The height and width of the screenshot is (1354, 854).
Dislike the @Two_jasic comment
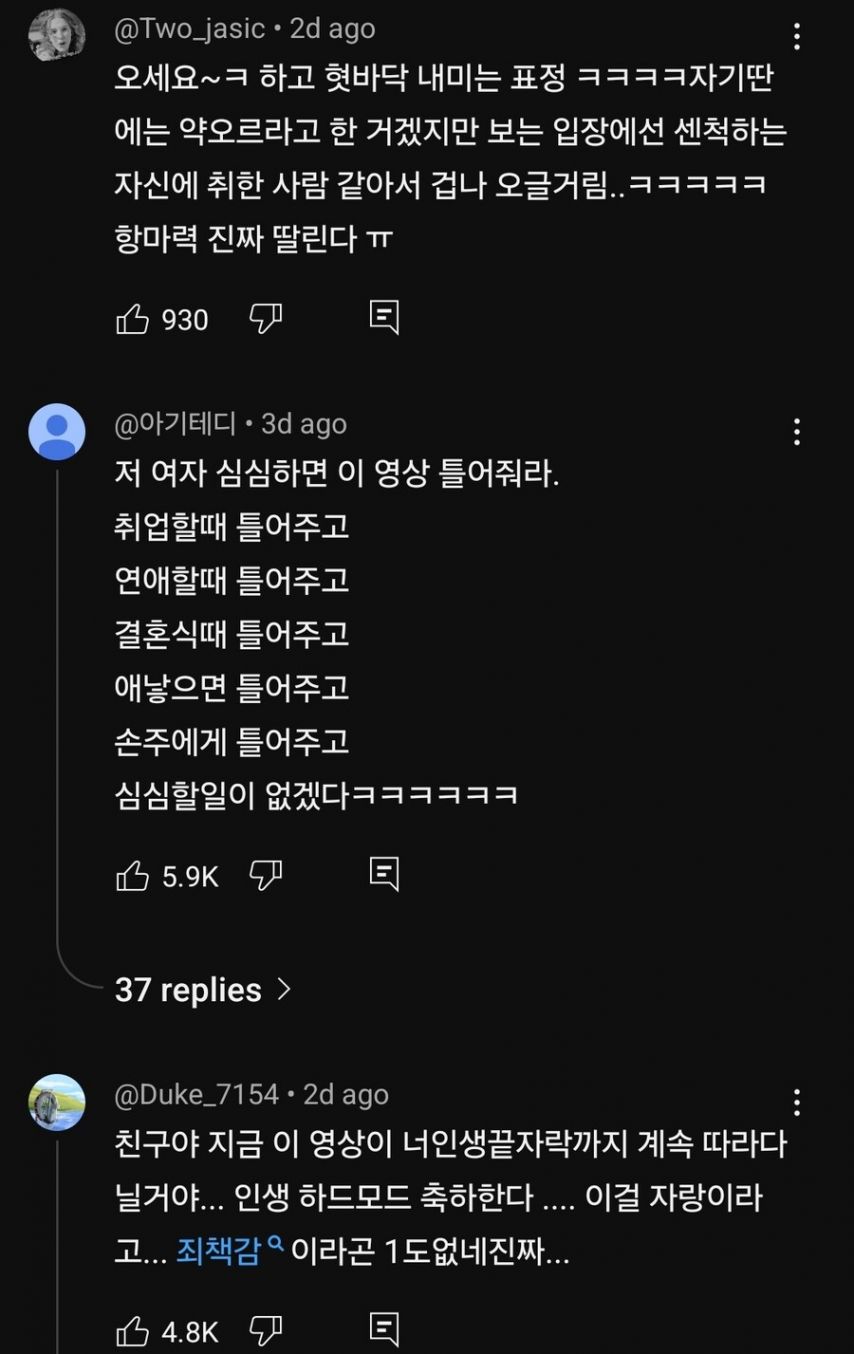click(265, 319)
